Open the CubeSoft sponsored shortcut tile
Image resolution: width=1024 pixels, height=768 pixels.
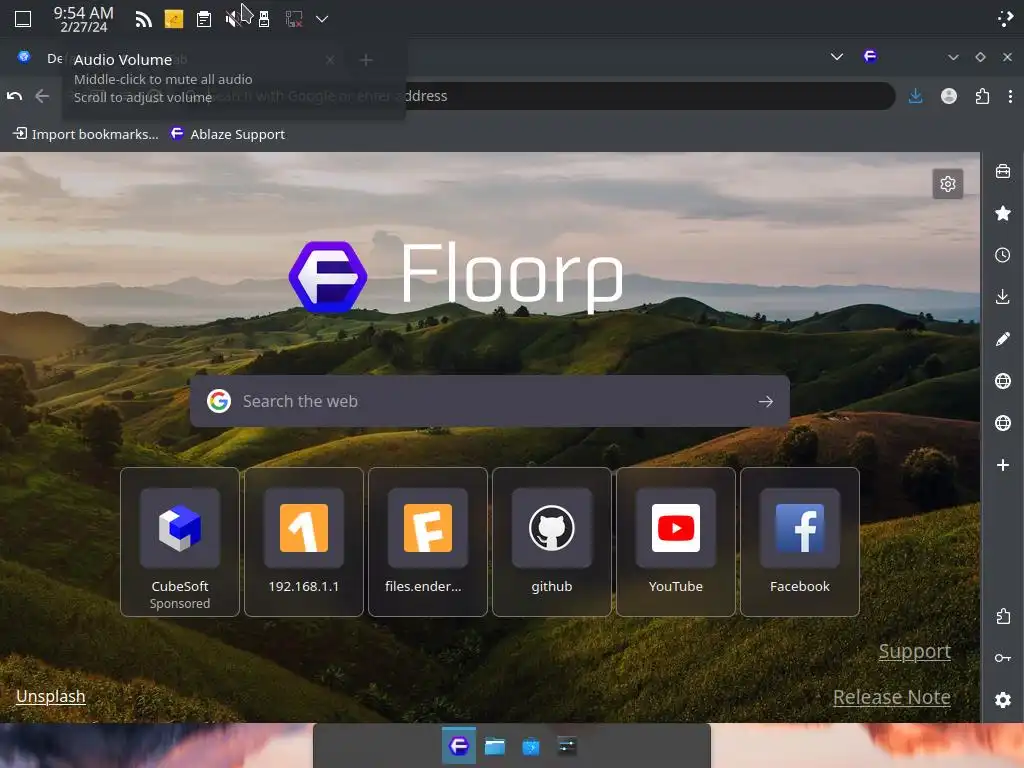pyautogui.click(x=180, y=541)
